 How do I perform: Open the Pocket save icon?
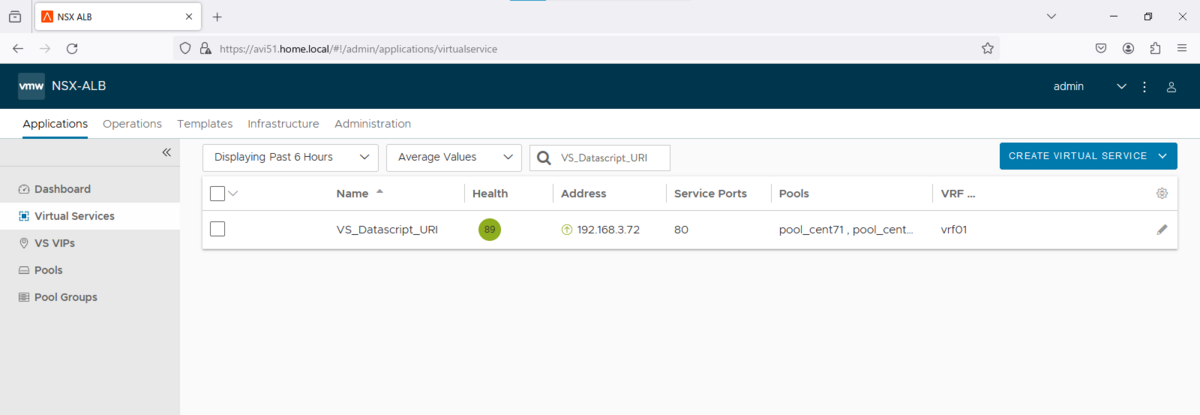1100,48
